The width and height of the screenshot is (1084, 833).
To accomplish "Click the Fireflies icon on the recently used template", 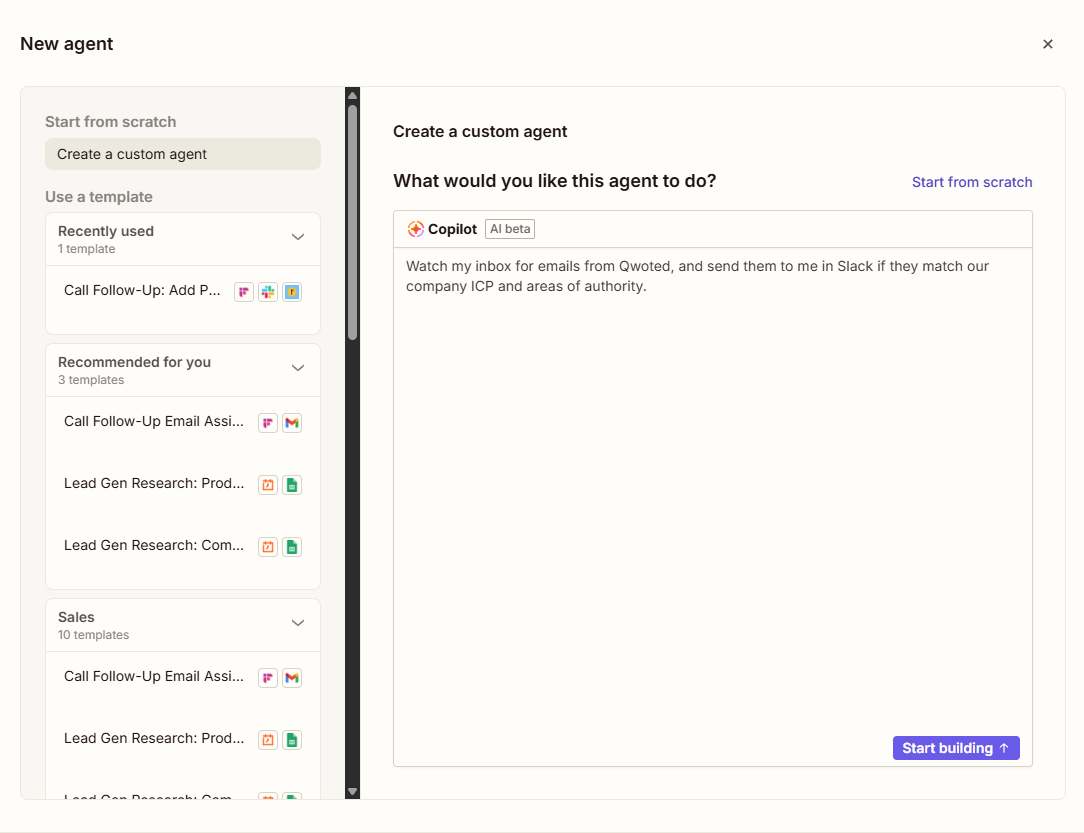I will click(x=244, y=291).
